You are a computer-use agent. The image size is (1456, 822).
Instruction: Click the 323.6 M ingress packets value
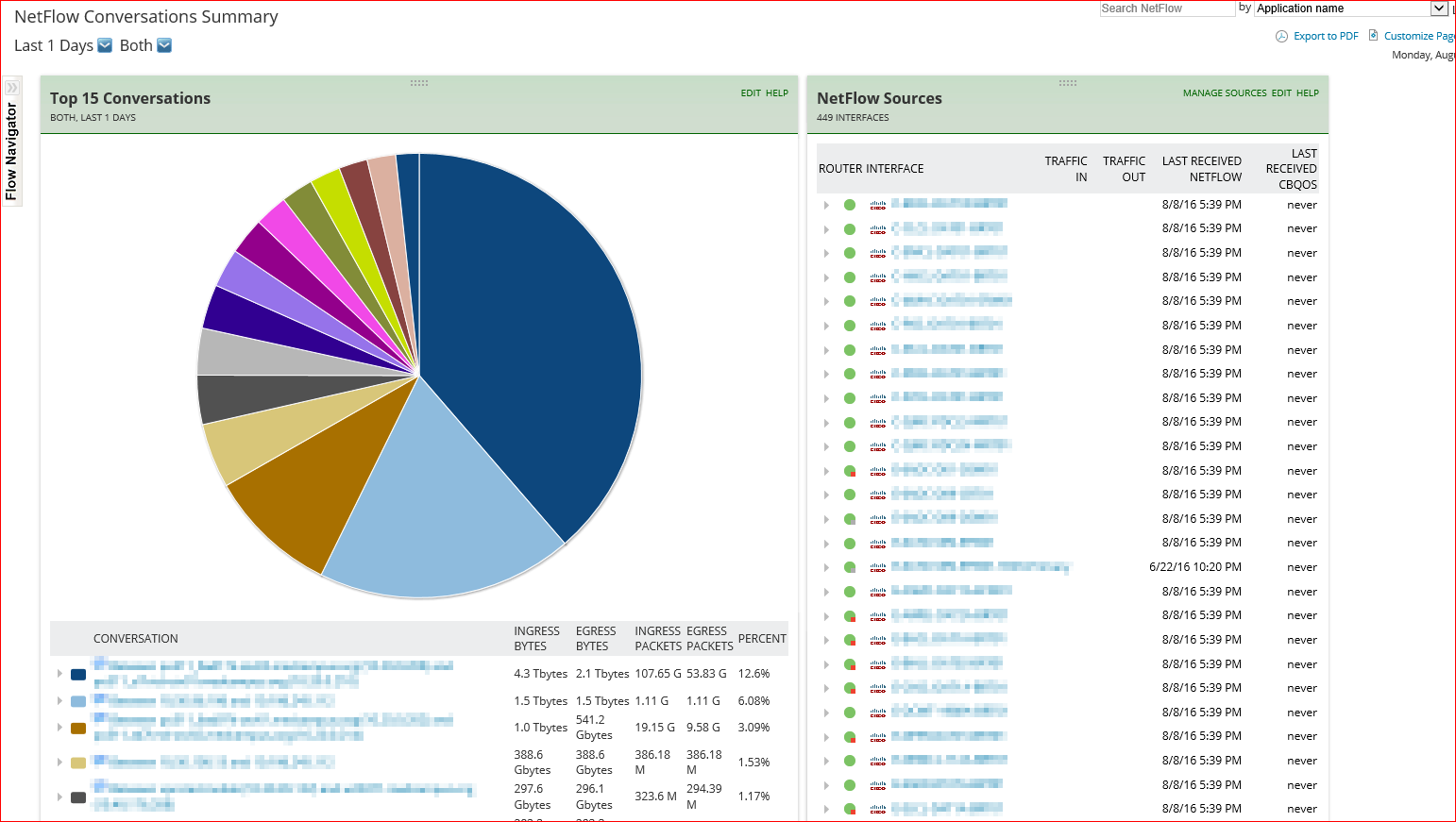[655, 797]
